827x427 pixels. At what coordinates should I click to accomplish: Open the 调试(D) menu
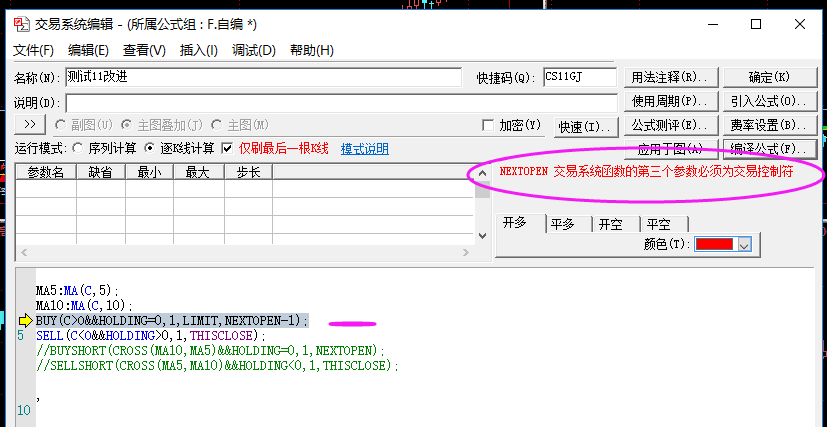point(253,50)
